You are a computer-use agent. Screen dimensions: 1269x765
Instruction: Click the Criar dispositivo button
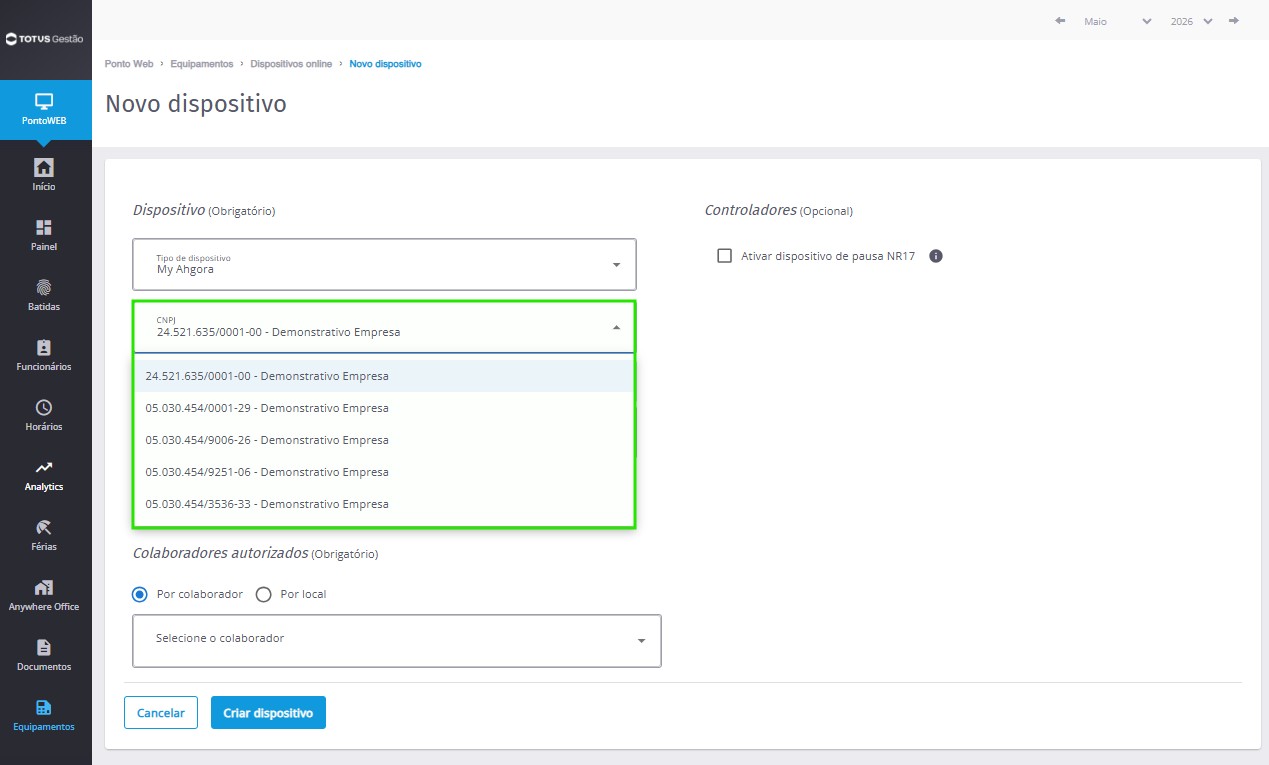point(268,713)
